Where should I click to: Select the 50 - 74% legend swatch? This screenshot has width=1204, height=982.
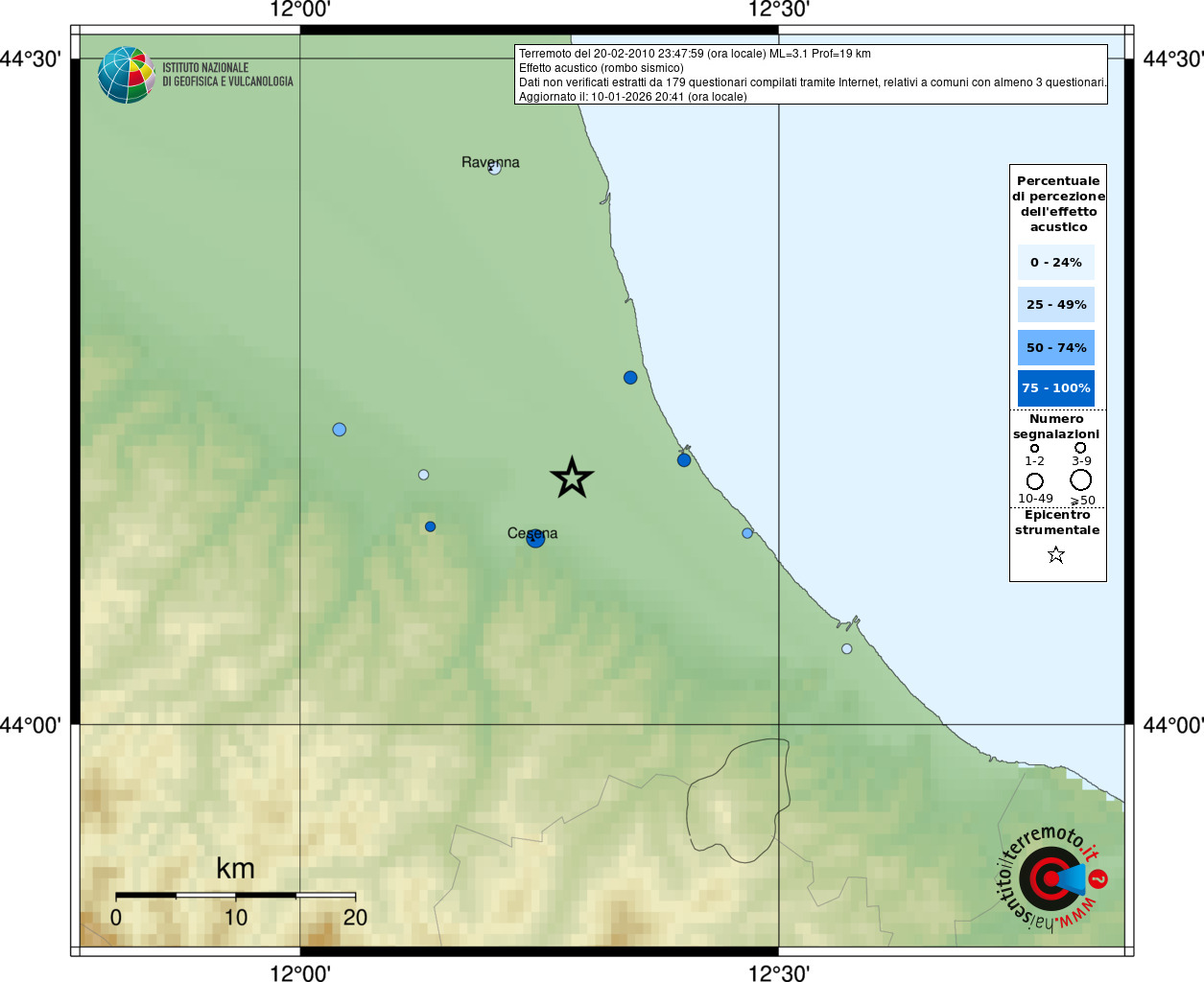(1055, 347)
